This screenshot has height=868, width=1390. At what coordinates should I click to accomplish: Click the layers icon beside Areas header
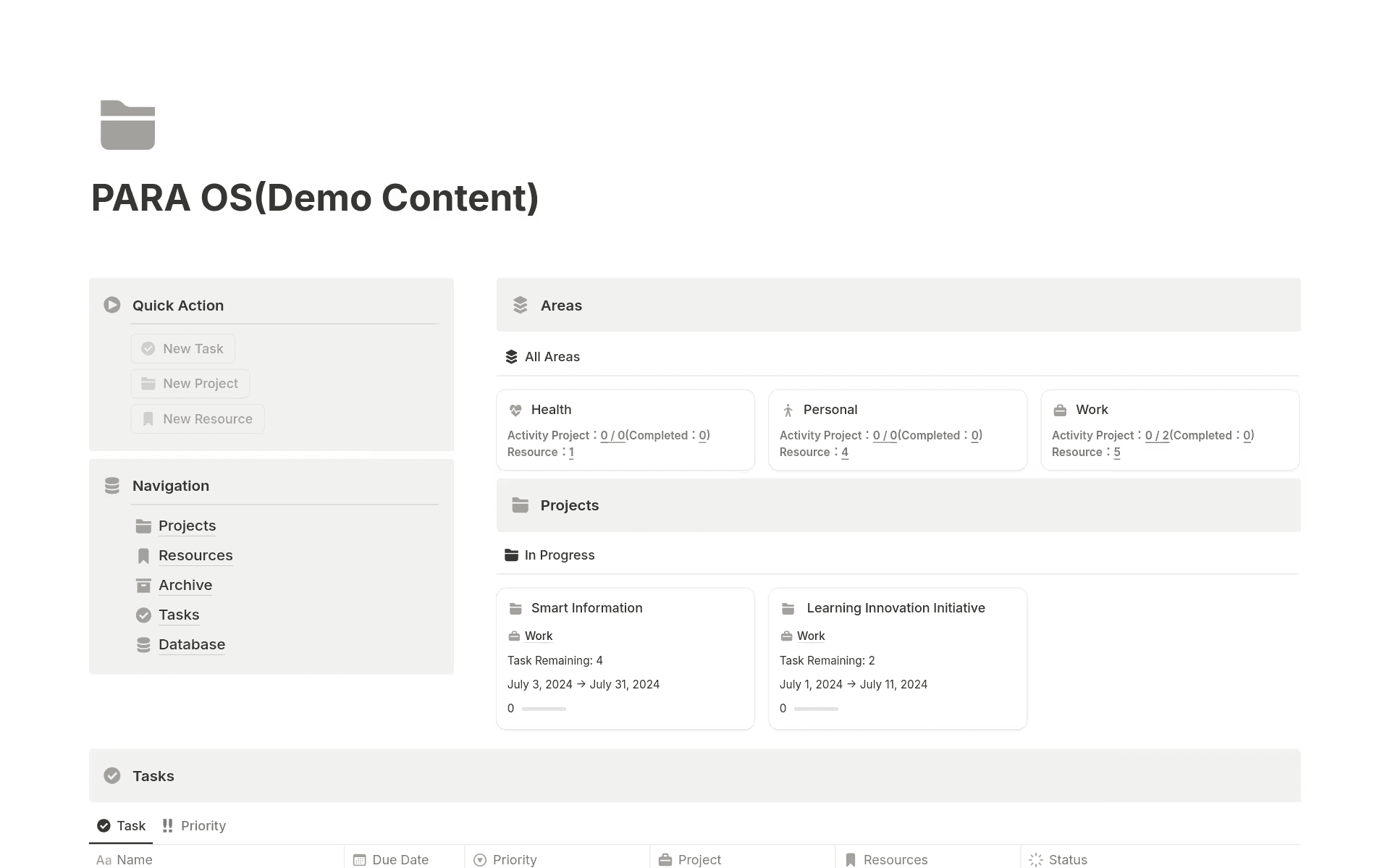click(520, 305)
